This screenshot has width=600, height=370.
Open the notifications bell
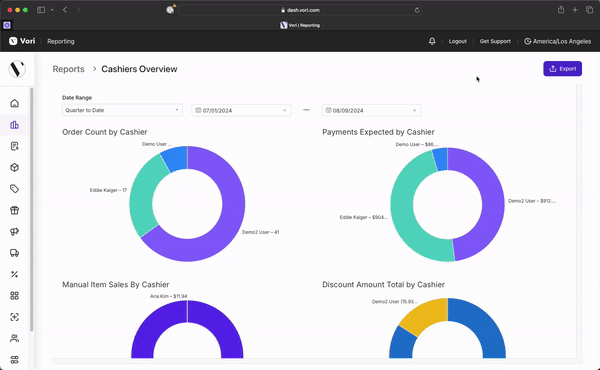point(432,41)
